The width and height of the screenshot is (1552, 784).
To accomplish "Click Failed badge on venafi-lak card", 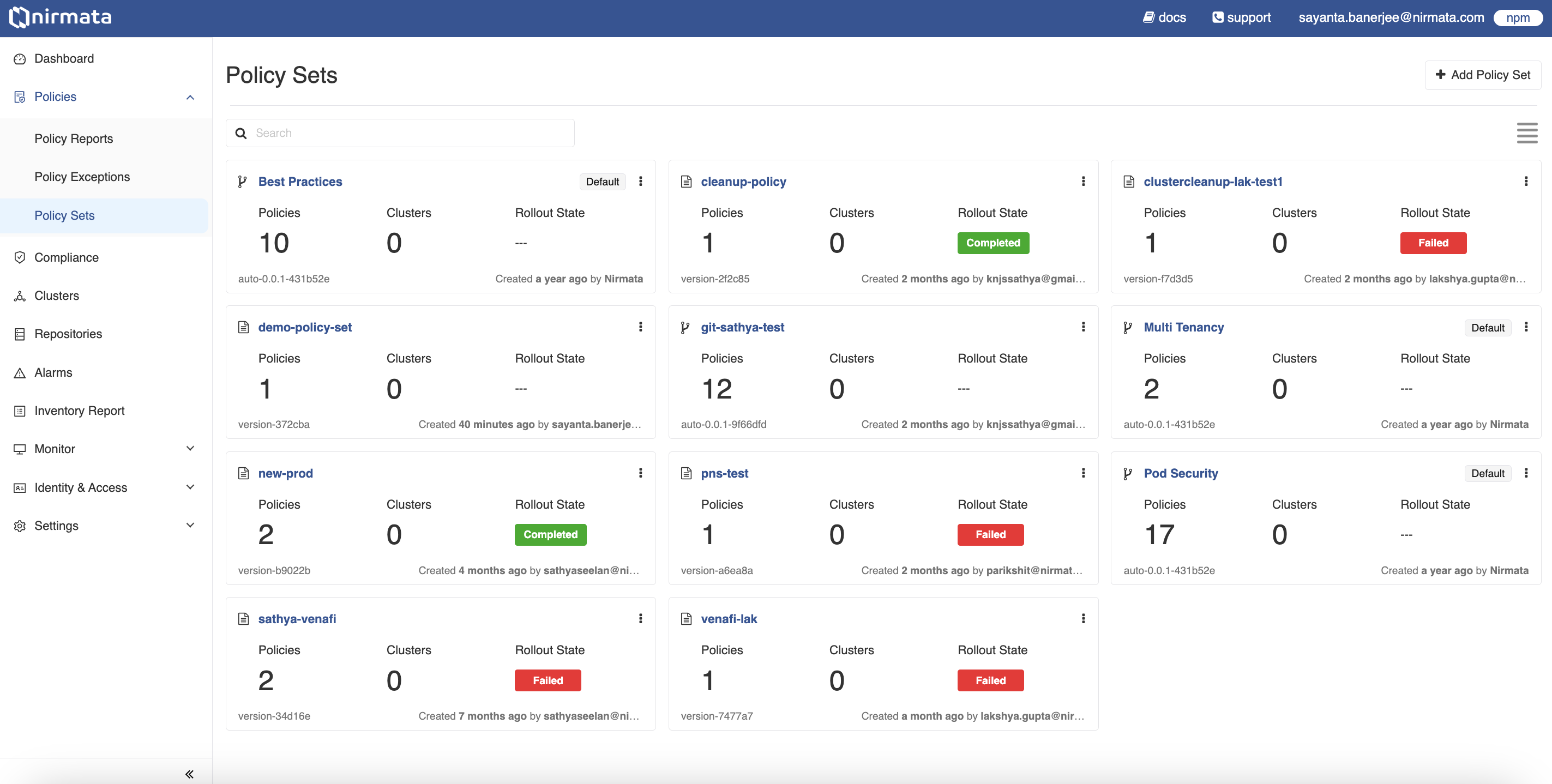I will [990, 680].
